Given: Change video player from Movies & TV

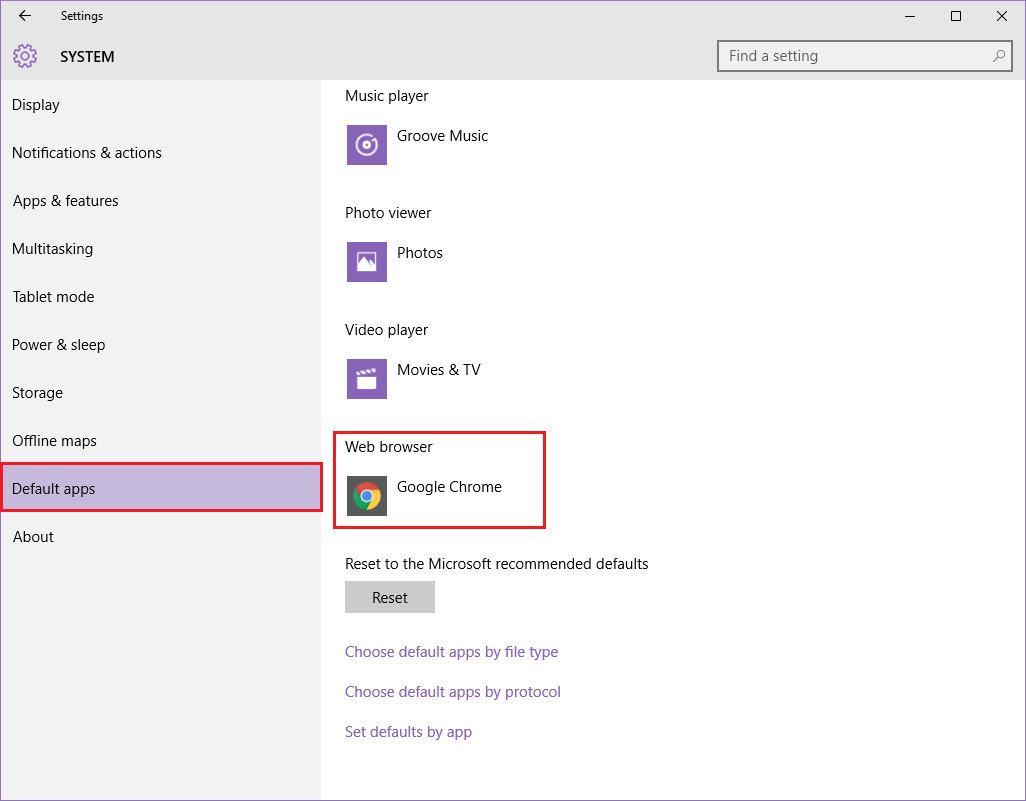Looking at the screenshot, I should (x=414, y=379).
